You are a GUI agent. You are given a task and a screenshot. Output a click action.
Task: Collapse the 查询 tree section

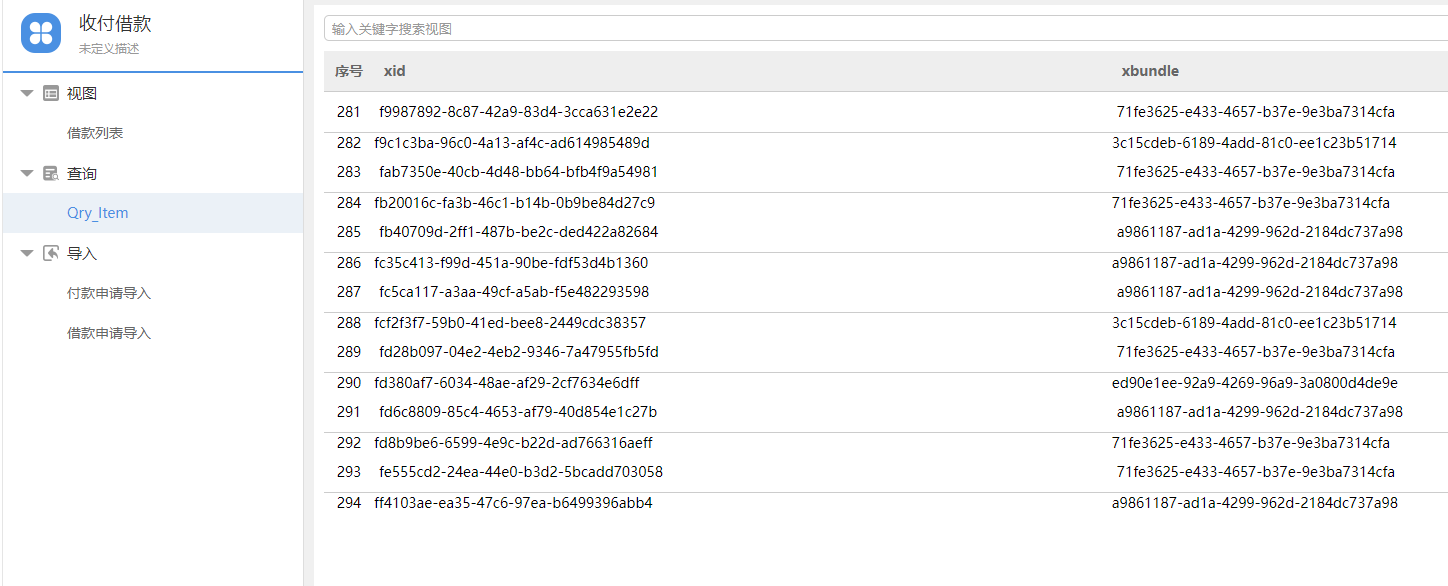(x=27, y=173)
